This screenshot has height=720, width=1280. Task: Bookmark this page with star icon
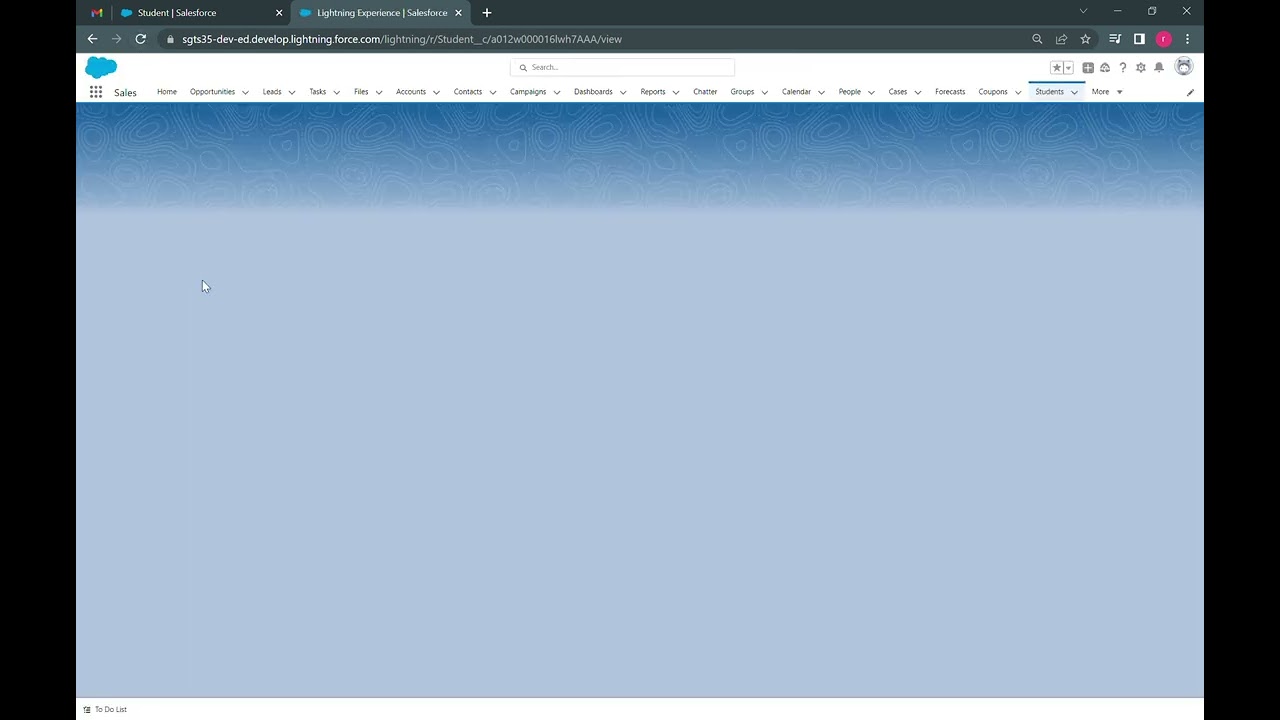click(x=1085, y=39)
